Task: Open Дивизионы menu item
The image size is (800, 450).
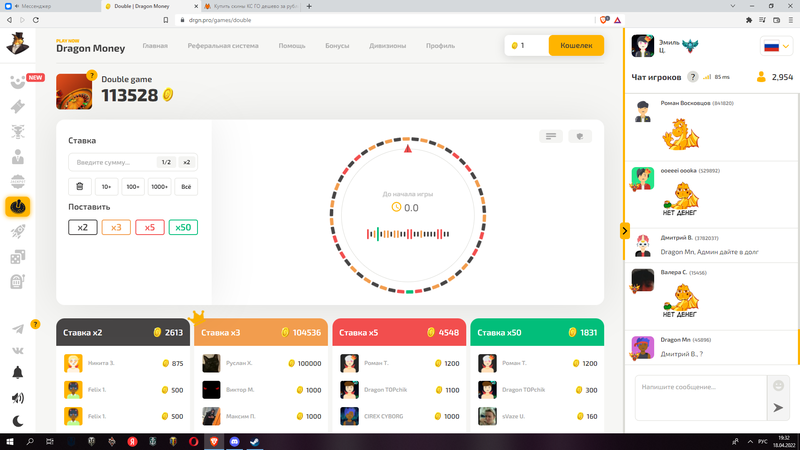Action: [388, 45]
